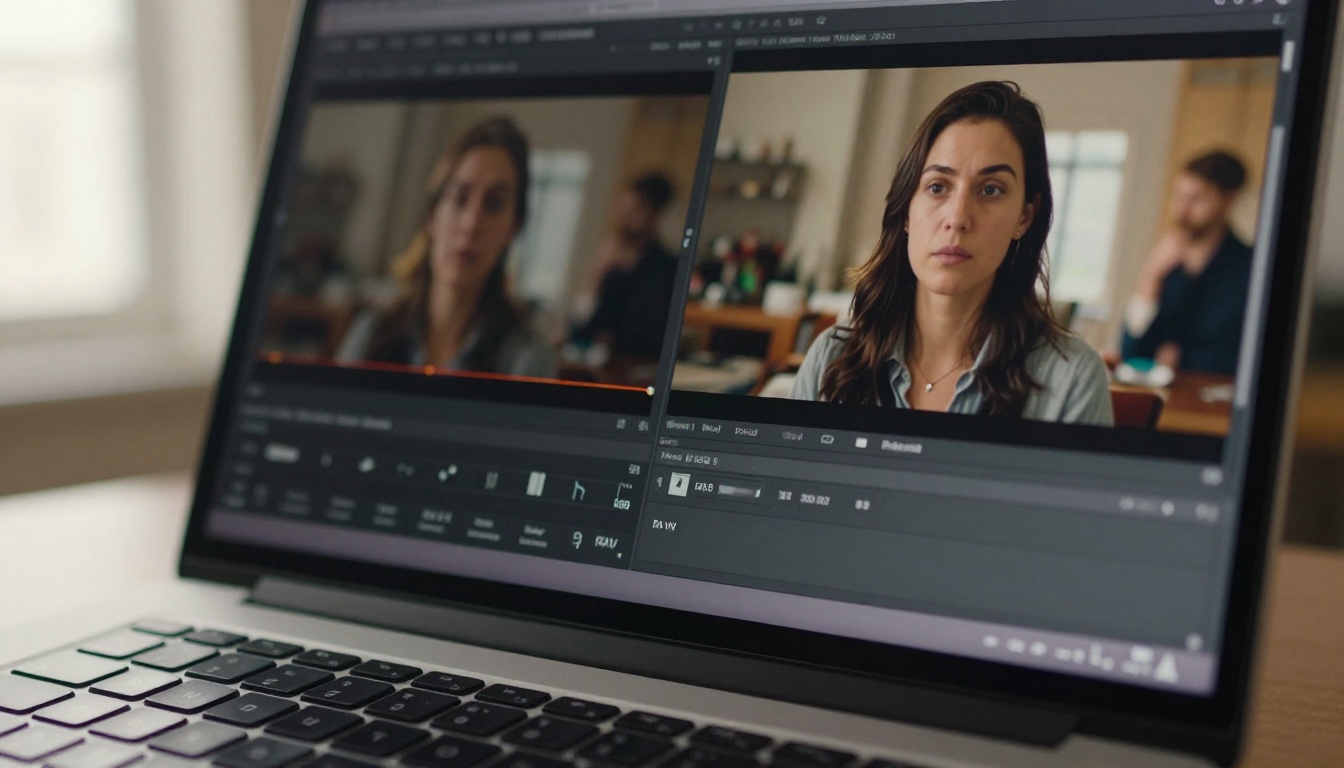Select the cloud-shaped tool icon in the left toolbar
Image resolution: width=1344 pixels, height=768 pixels.
[367, 464]
